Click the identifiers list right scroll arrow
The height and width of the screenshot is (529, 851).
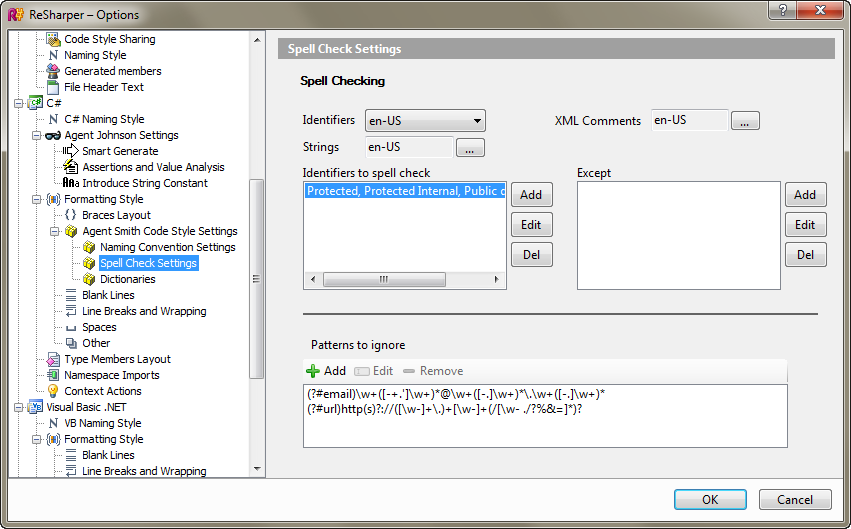(x=496, y=279)
